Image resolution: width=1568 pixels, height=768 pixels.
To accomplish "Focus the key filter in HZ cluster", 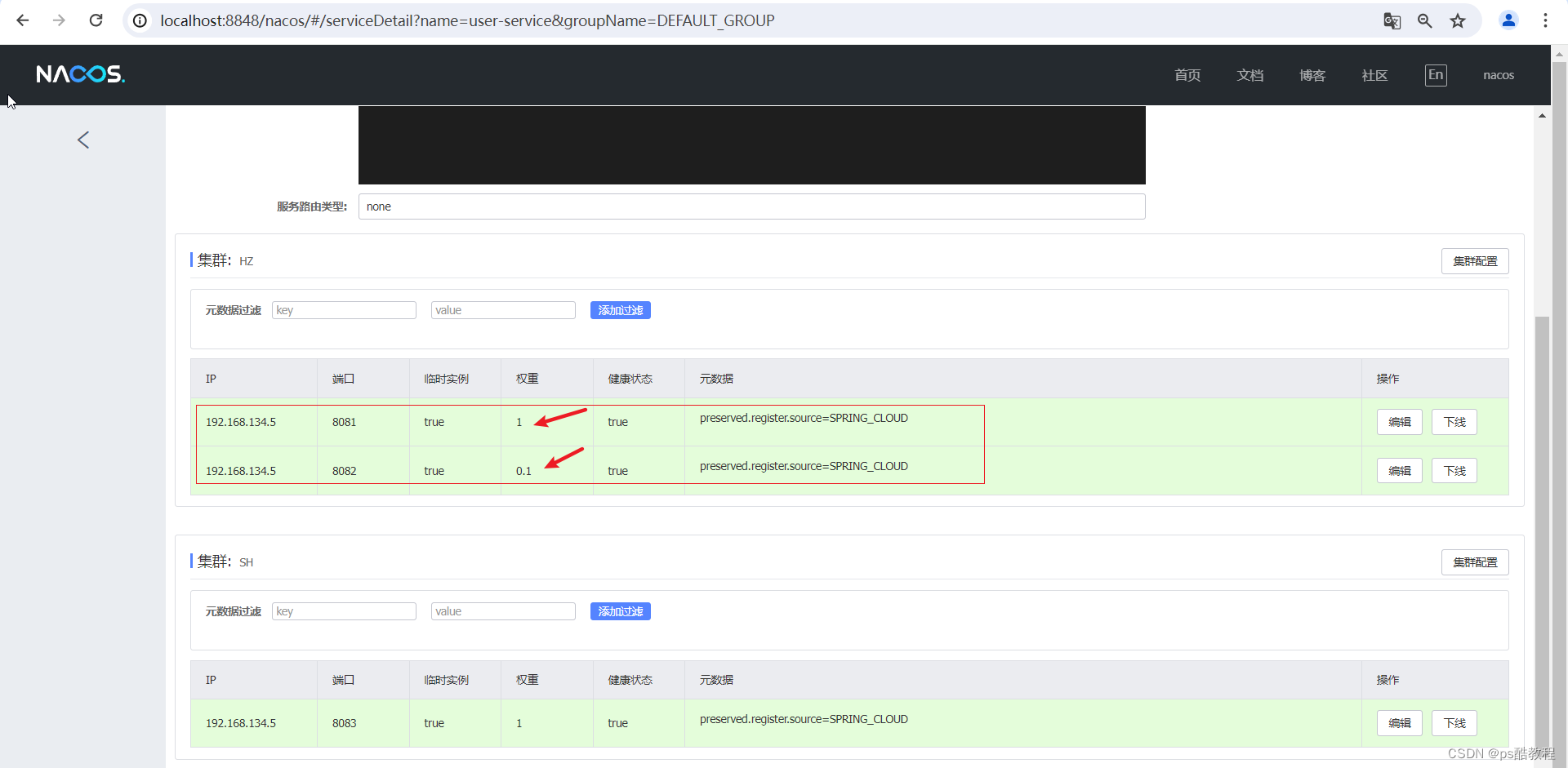I will point(344,310).
